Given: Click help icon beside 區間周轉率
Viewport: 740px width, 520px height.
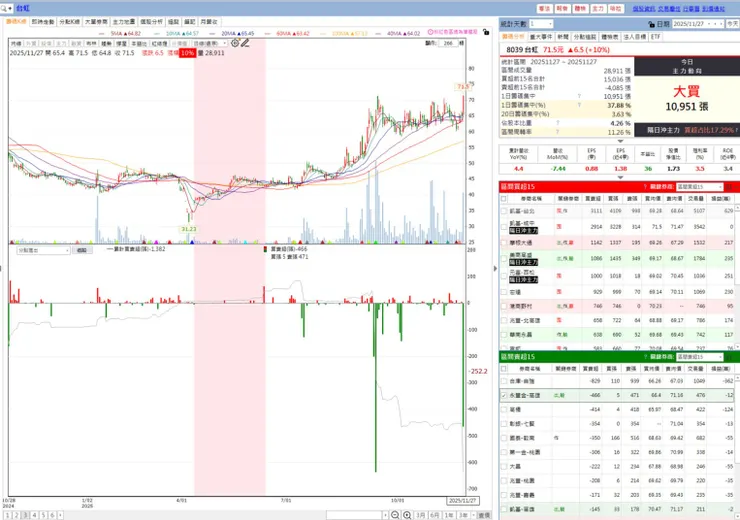Looking at the screenshot, I should pos(557,132).
